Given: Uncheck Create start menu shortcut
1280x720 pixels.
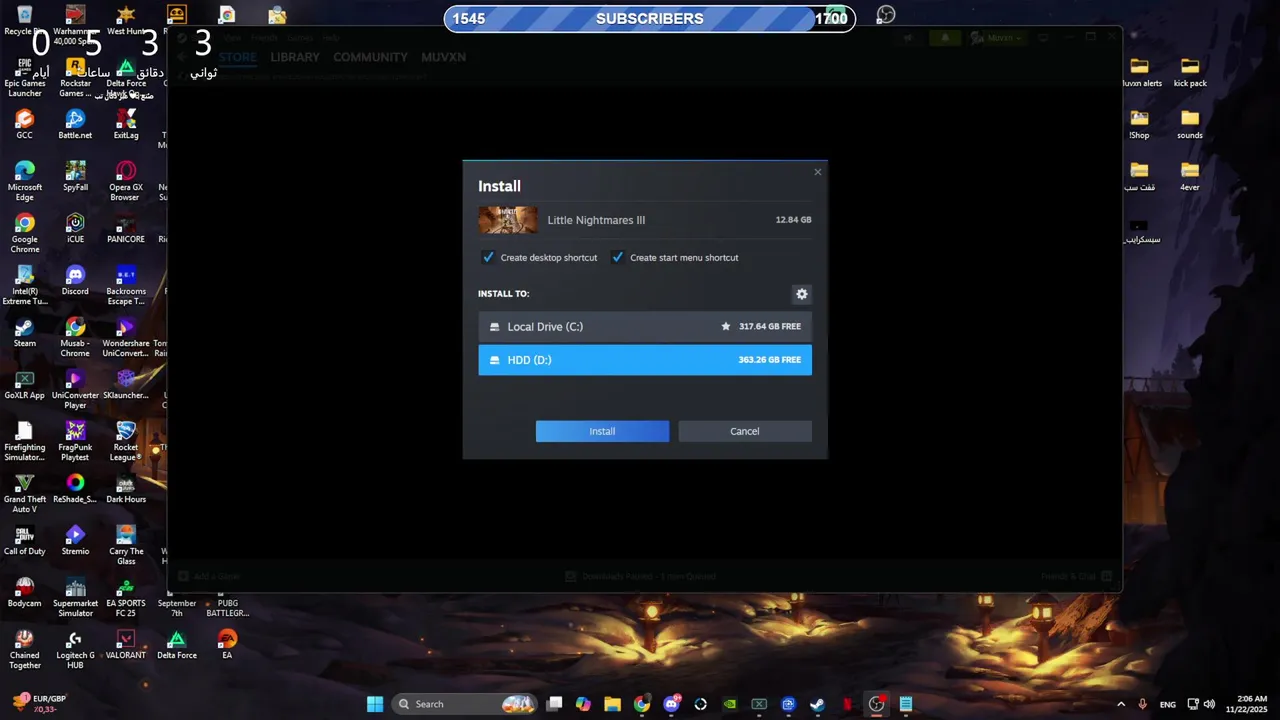Looking at the screenshot, I should pos(618,257).
